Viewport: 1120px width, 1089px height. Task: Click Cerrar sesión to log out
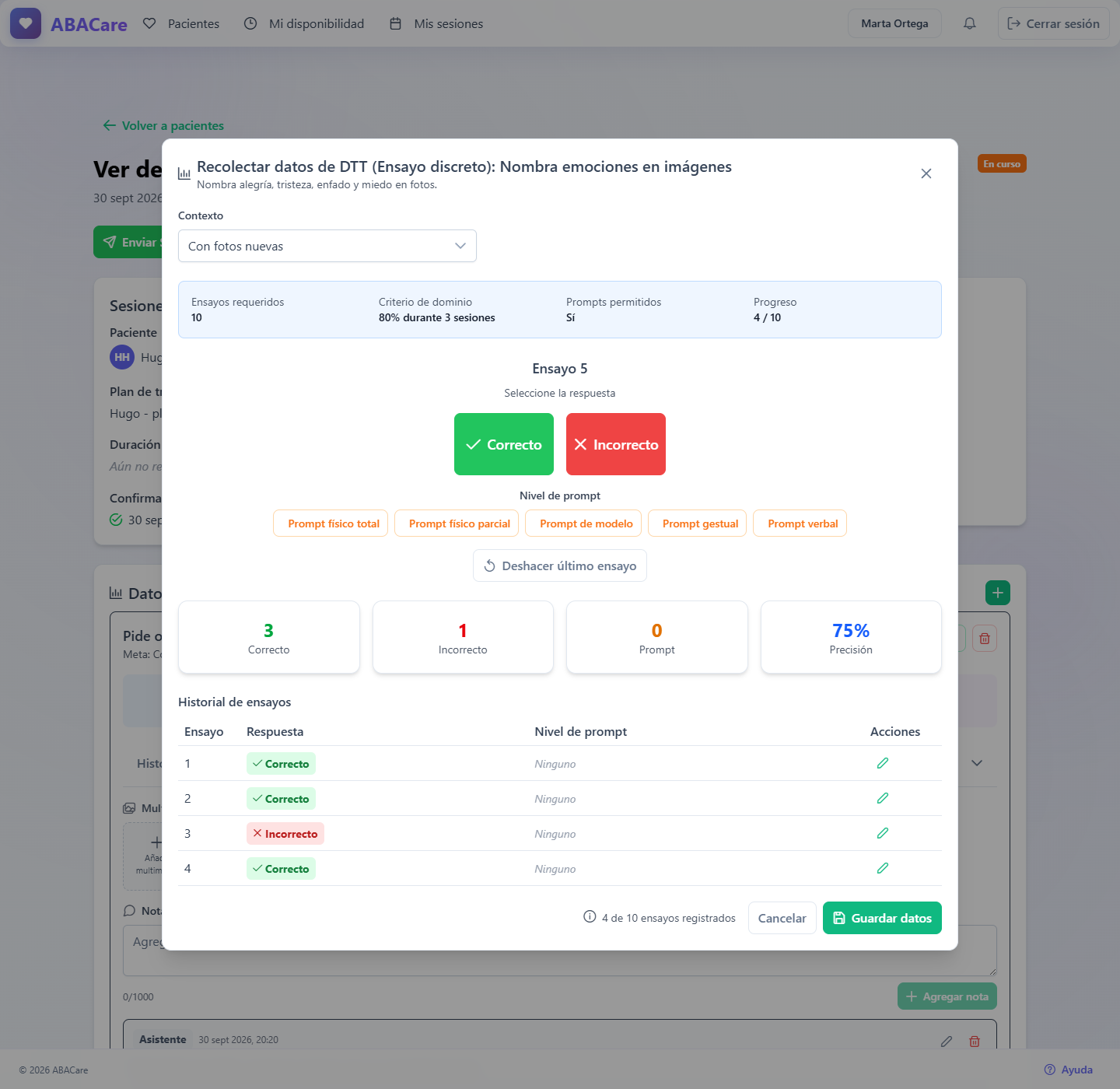1054,23
